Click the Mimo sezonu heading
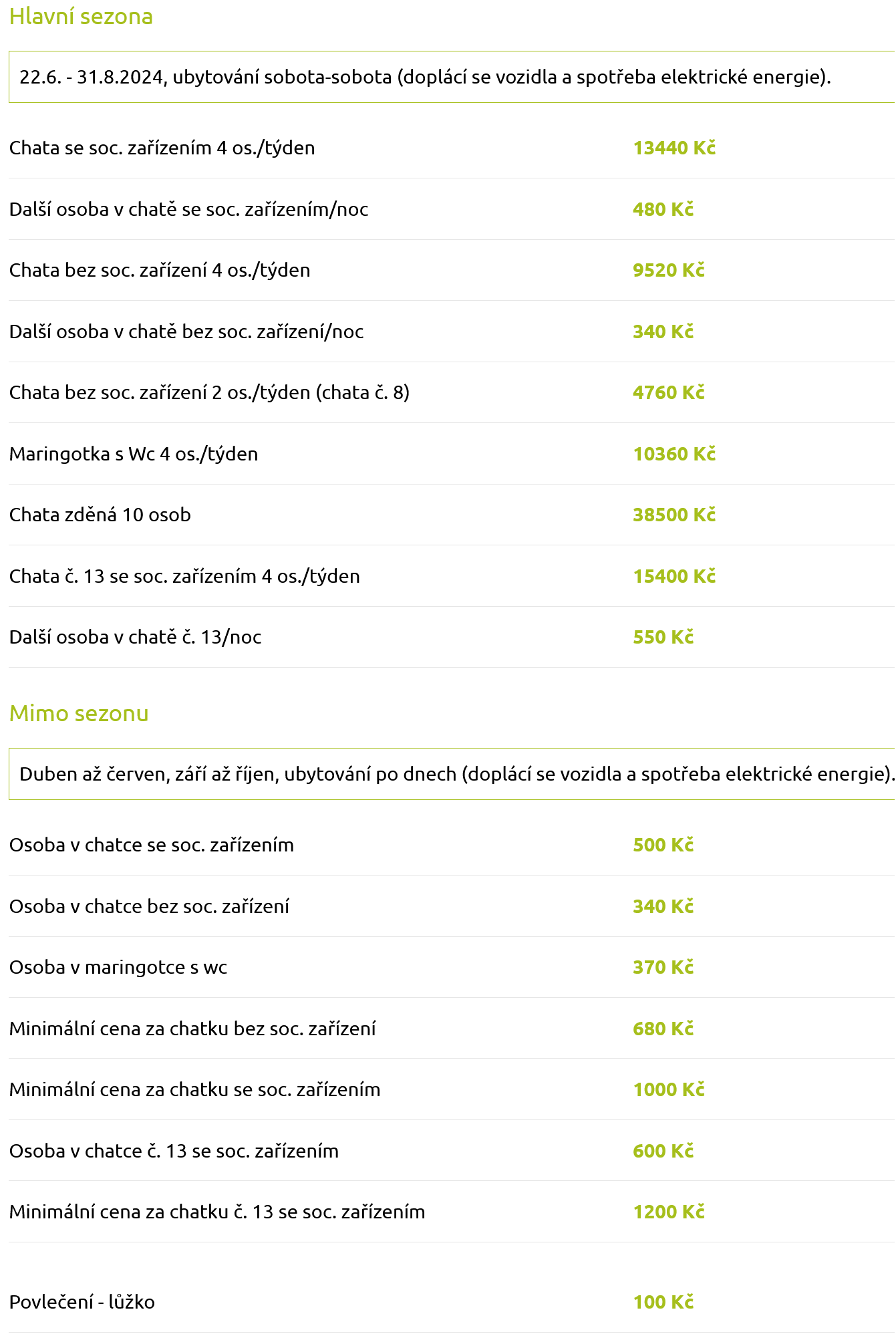Image resolution: width=896 pixels, height=1336 pixels. [x=79, y=713]
